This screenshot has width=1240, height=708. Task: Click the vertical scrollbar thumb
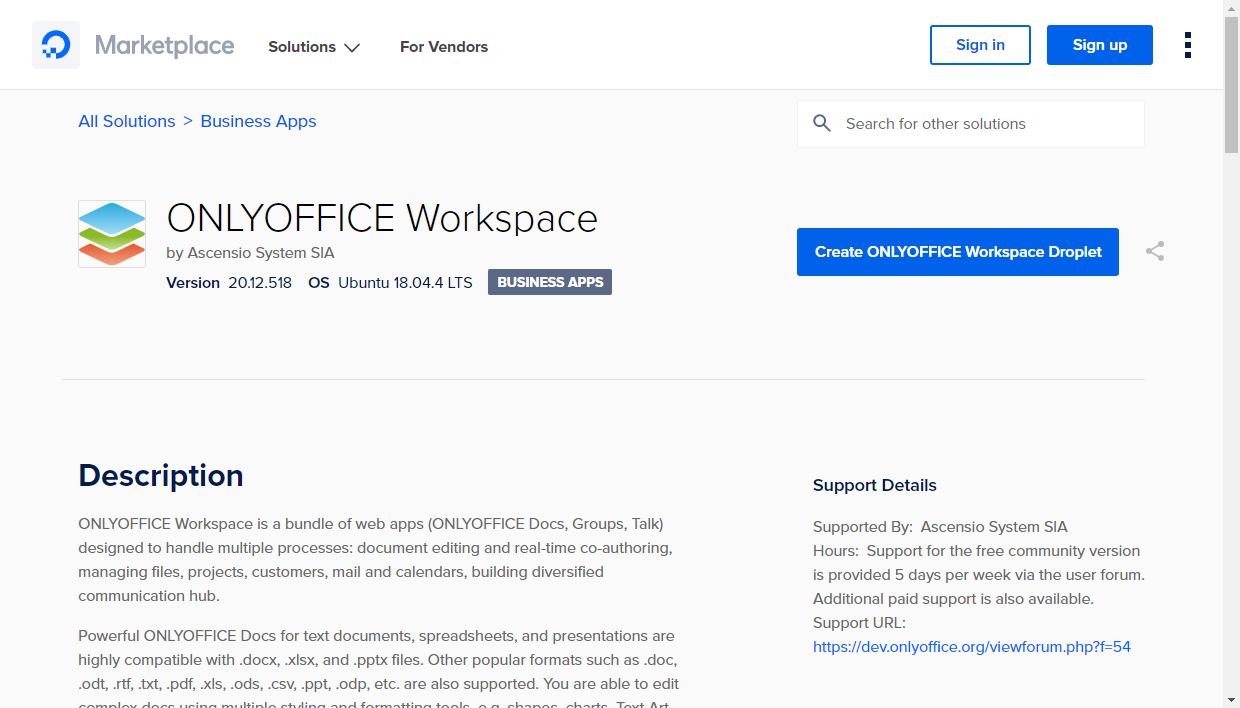coord(1231,85)
